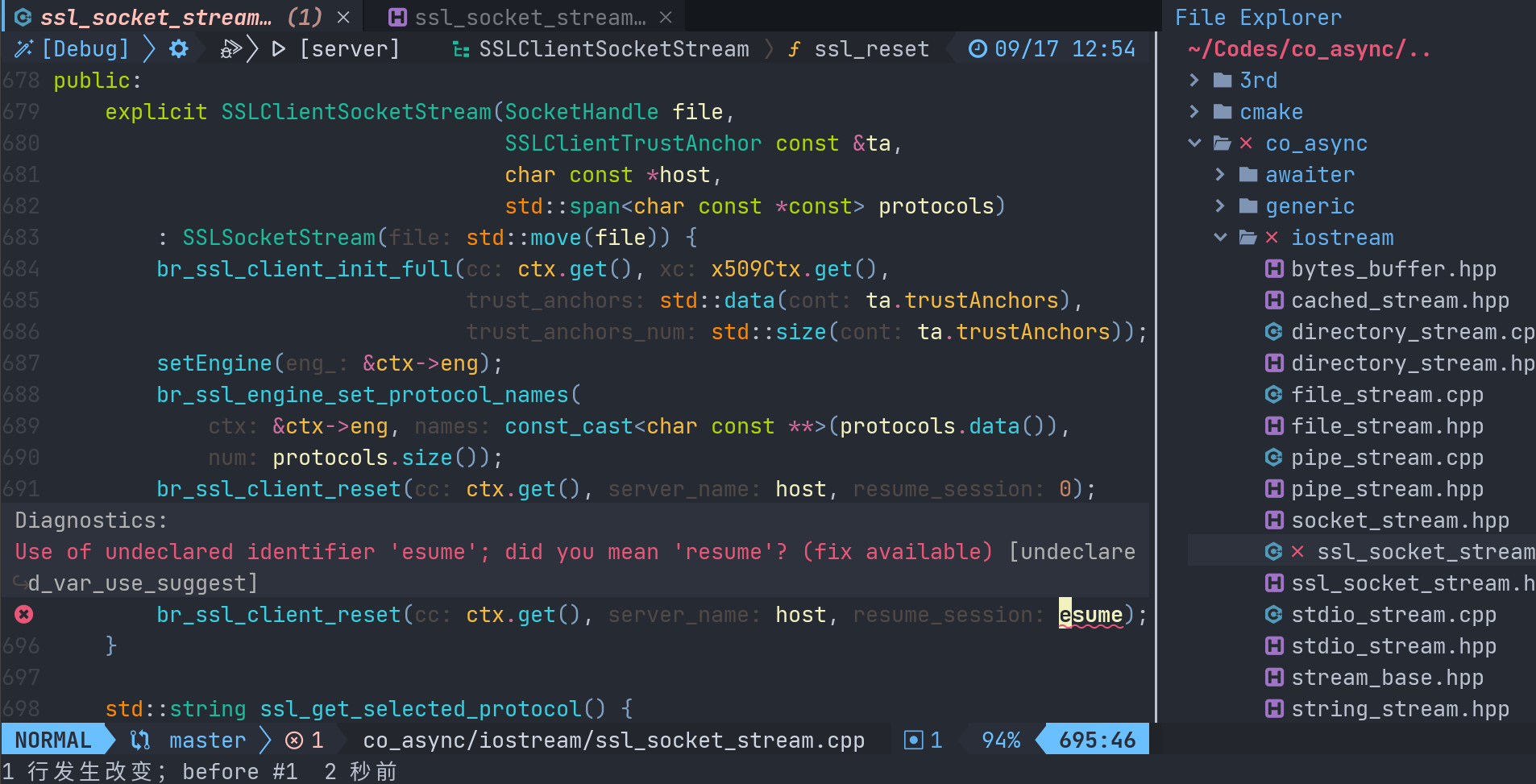Open cached_stream.hpp file

(1400, 301)
